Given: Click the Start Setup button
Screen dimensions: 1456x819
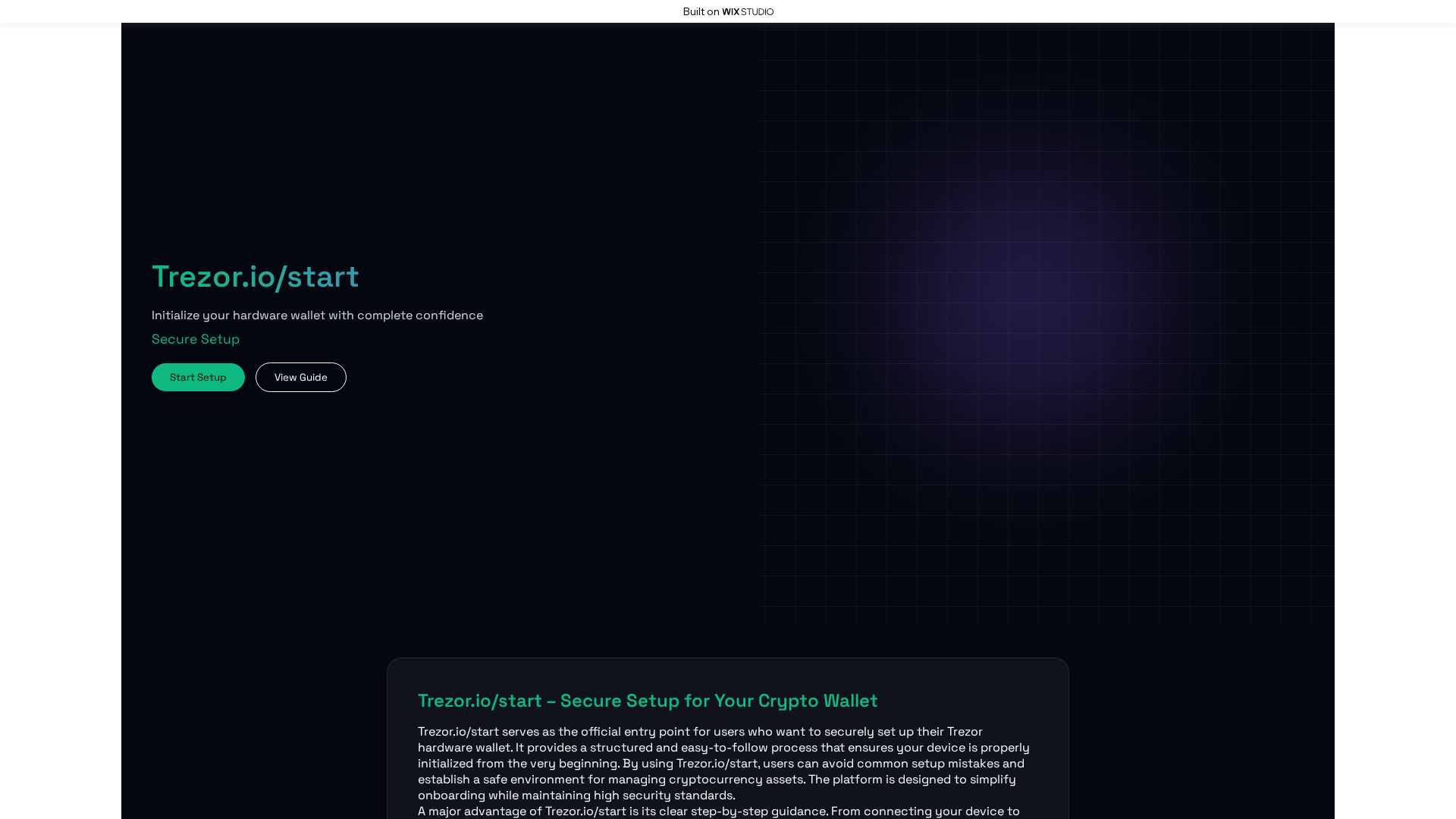Looking at the screenshot, I should click(198, 377).
